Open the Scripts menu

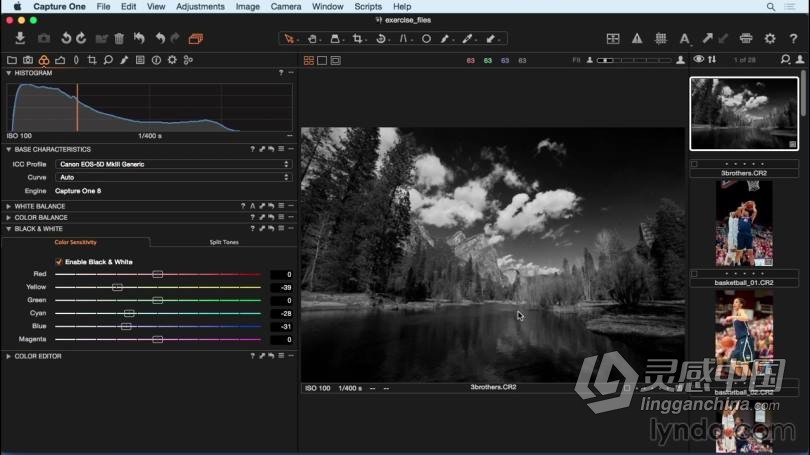point(368,7)
